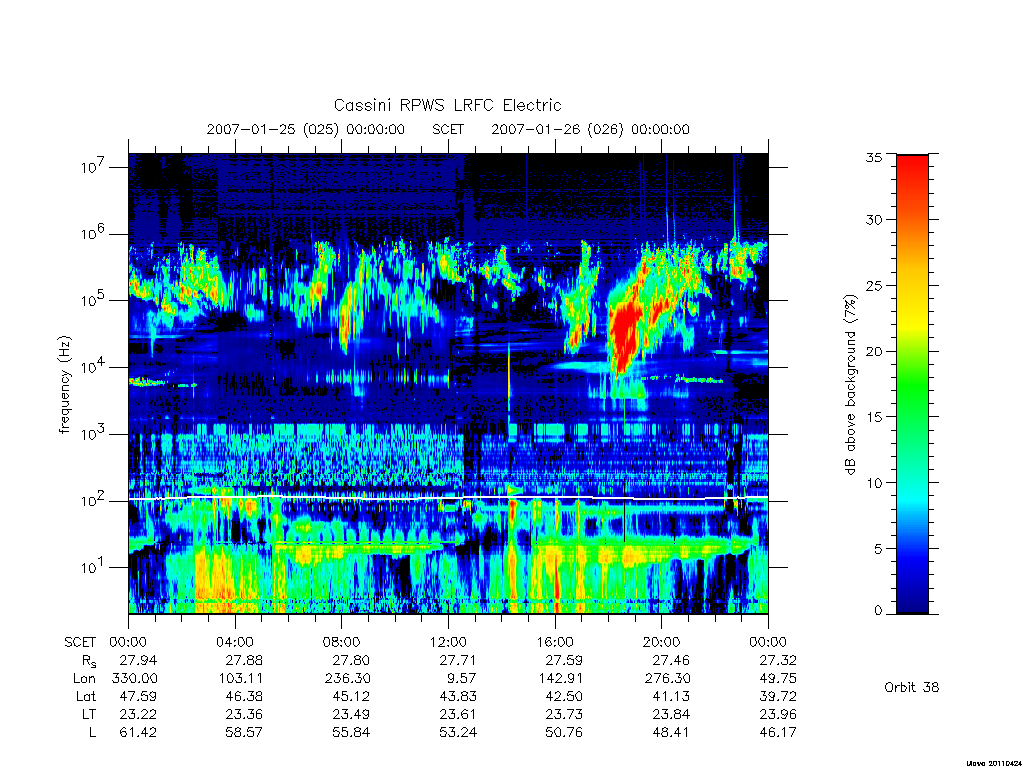Click the 10^2 frequency tick label

tap(93, 500)
